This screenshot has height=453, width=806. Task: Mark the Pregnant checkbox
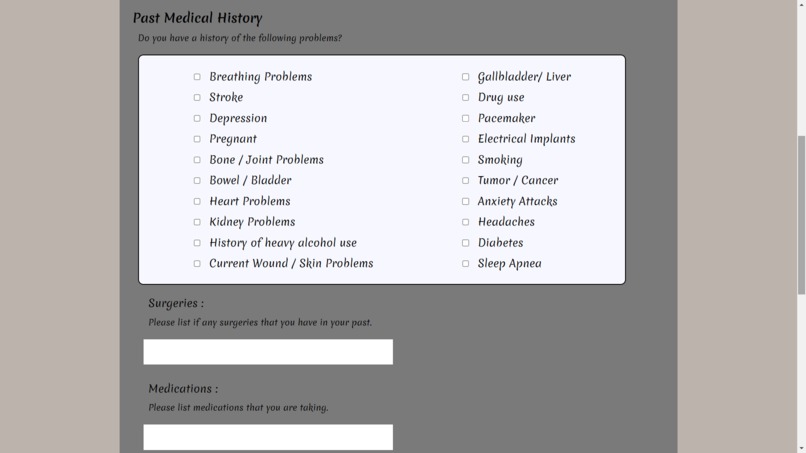[197, 139]
